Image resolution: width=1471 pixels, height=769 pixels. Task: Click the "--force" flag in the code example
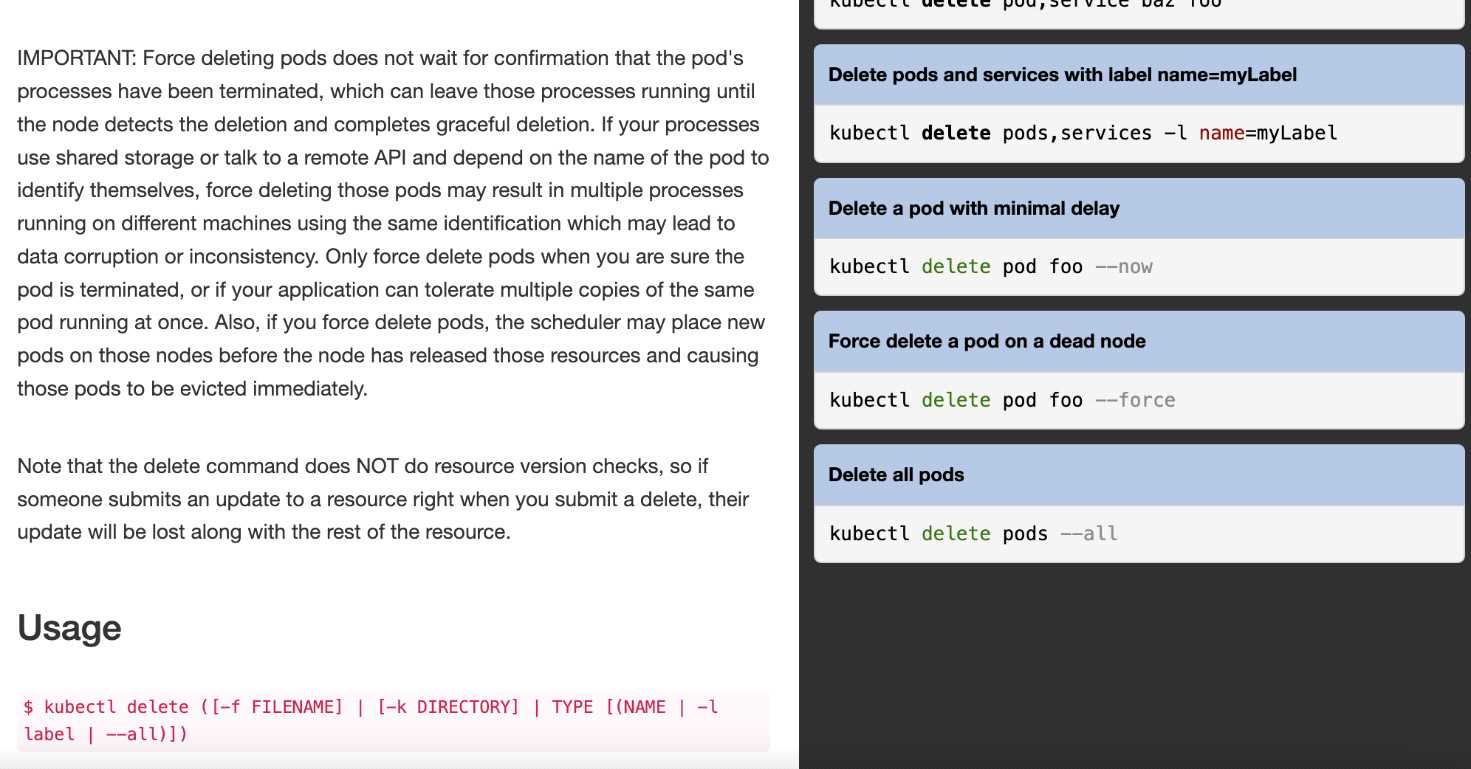pos(1135,400)
